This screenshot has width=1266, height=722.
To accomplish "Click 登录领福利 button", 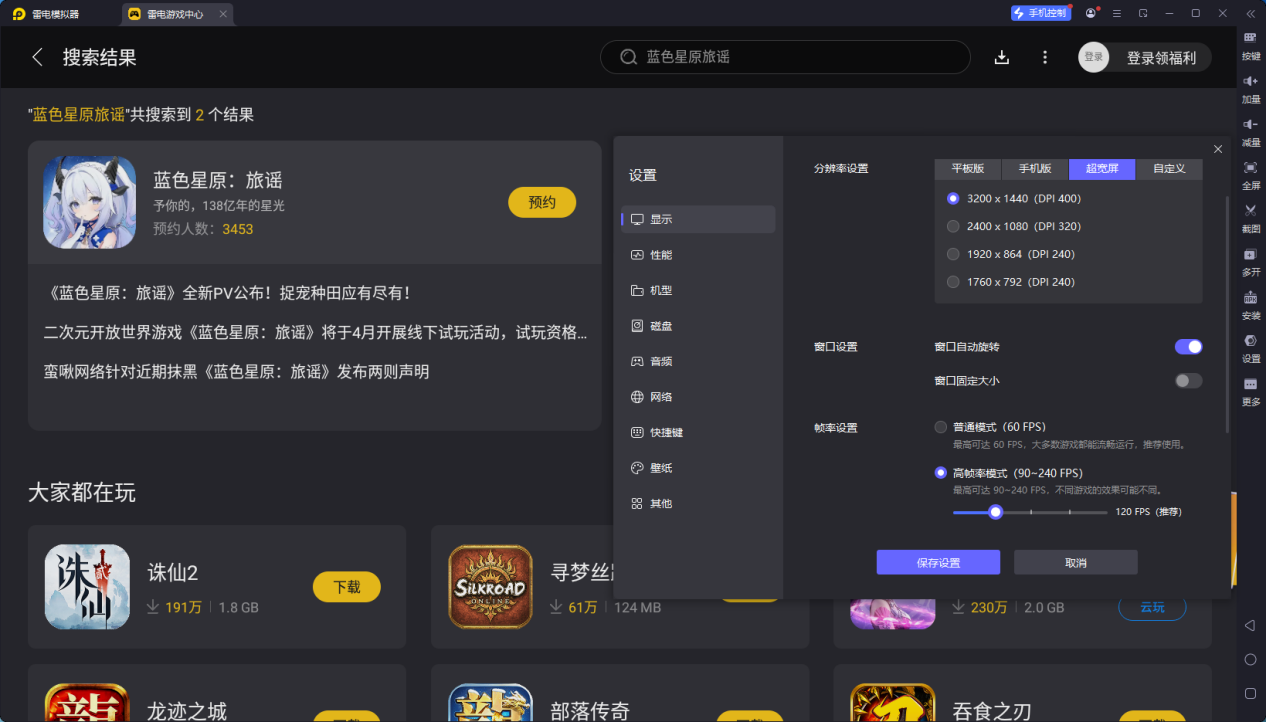I will (1161, 58).
